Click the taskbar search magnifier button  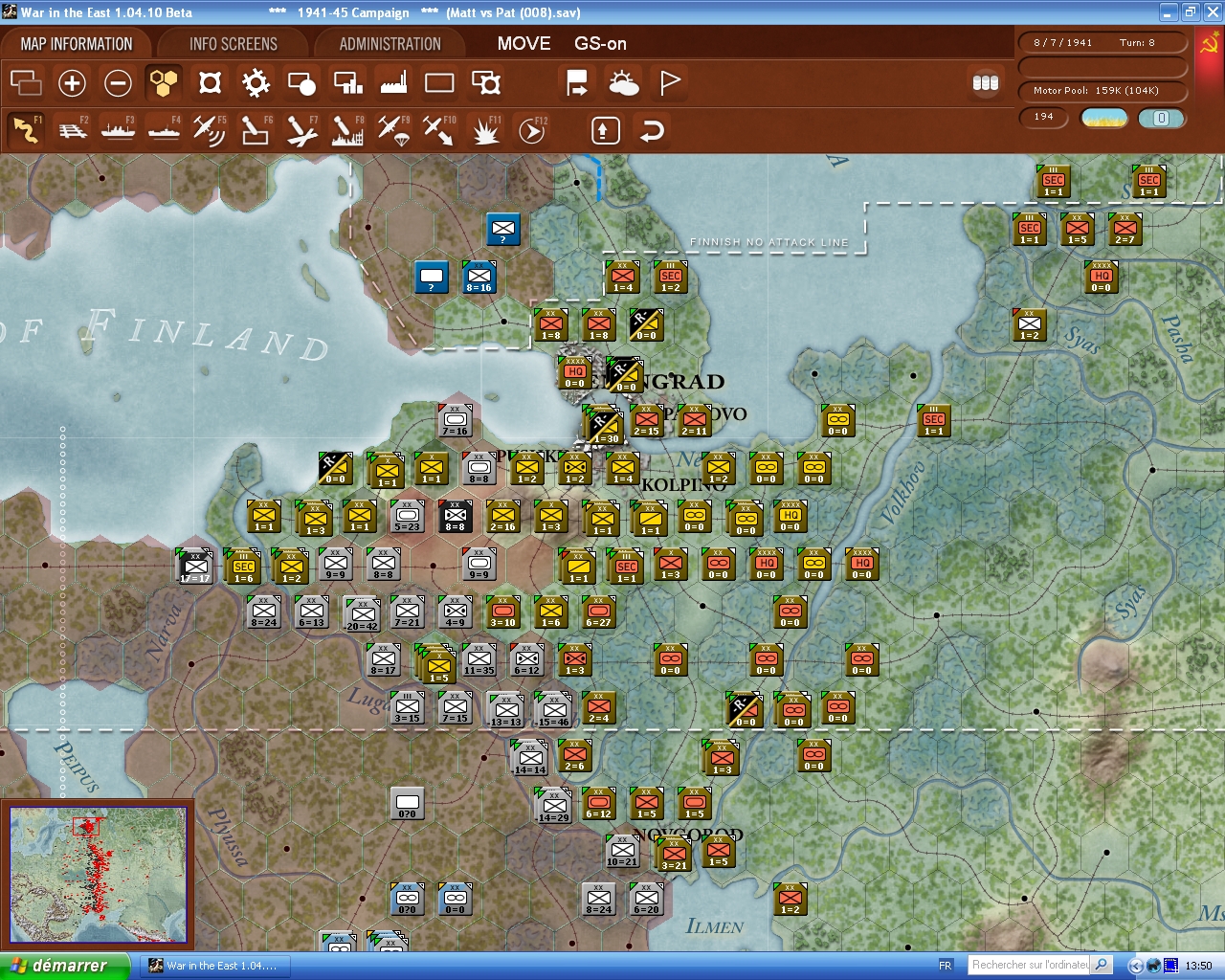(1102, 965)
